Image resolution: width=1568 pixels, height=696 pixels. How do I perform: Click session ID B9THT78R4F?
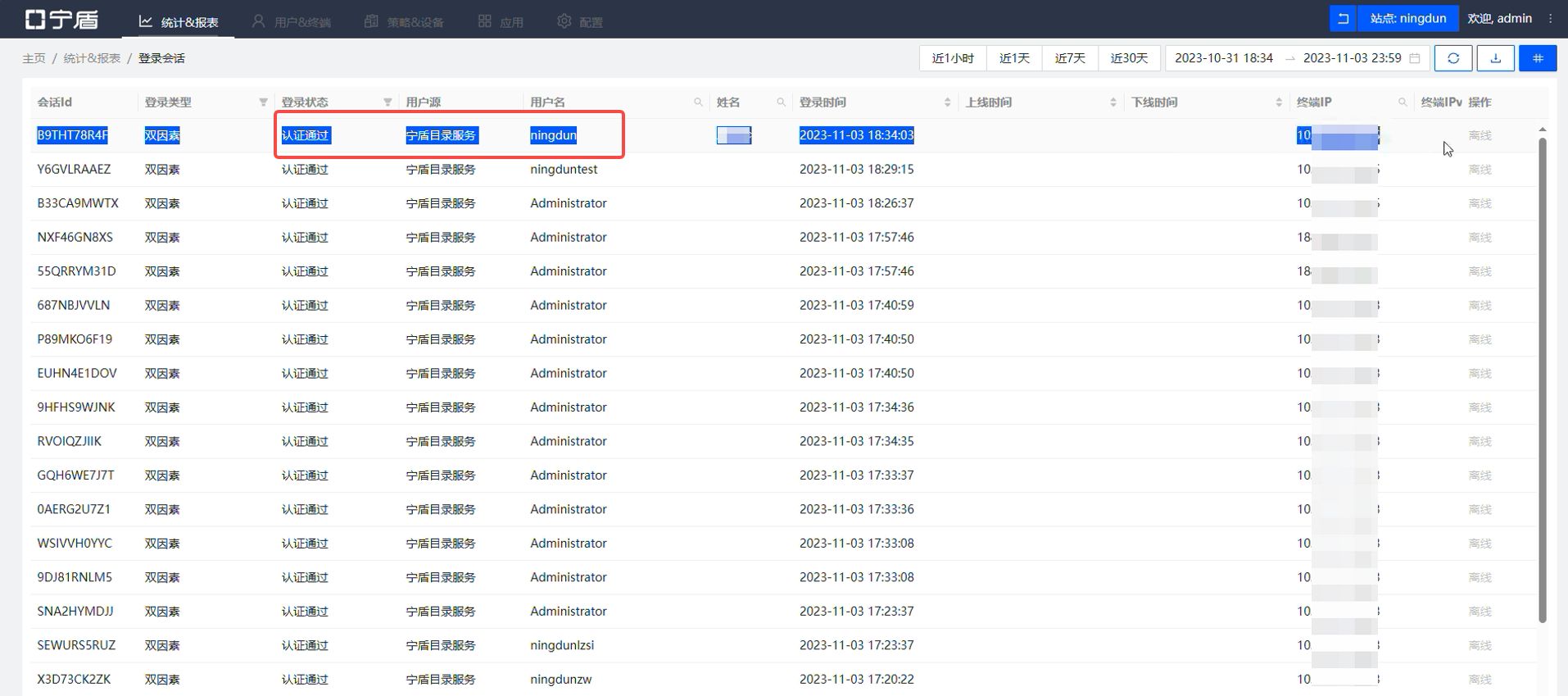point(72,135)
